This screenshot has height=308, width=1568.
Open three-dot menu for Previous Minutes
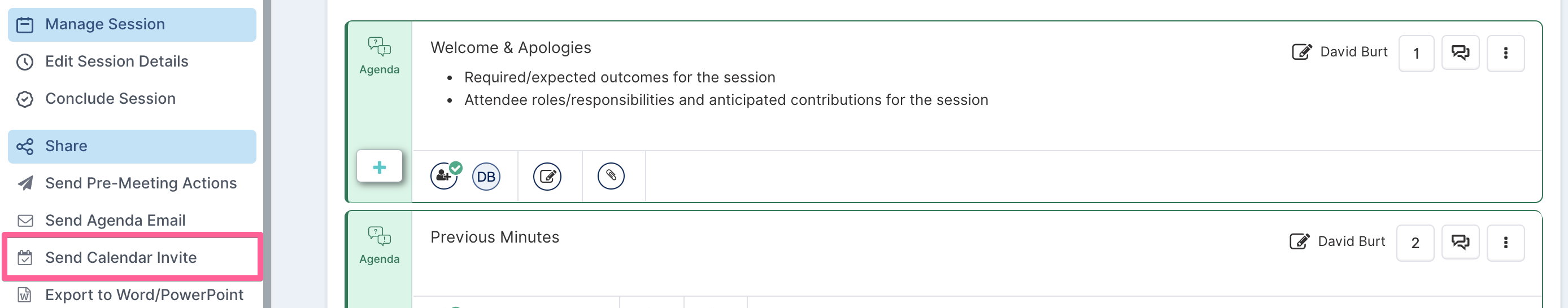(1505, 243)
